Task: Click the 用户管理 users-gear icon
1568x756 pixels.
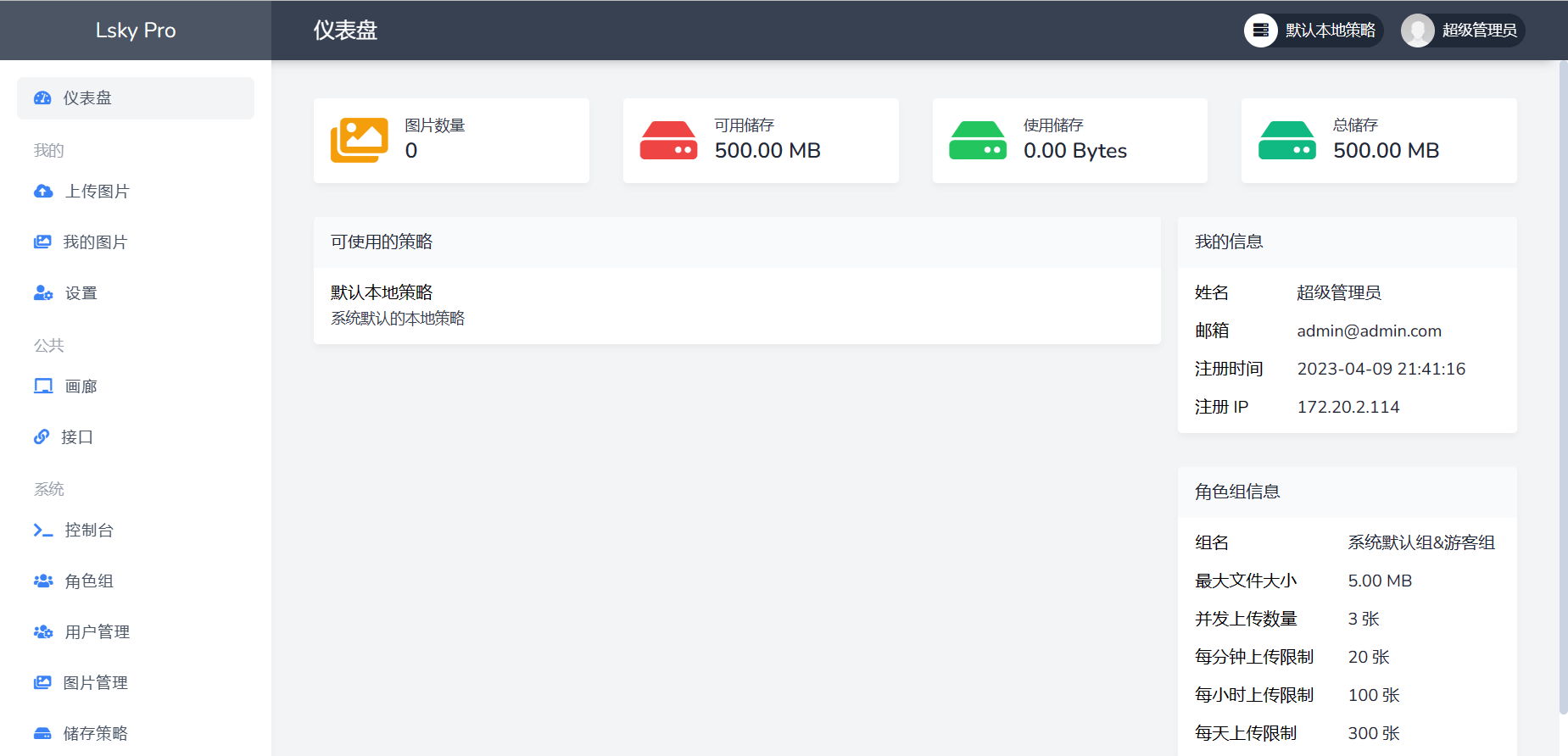Action: click(x=43, y=632)
